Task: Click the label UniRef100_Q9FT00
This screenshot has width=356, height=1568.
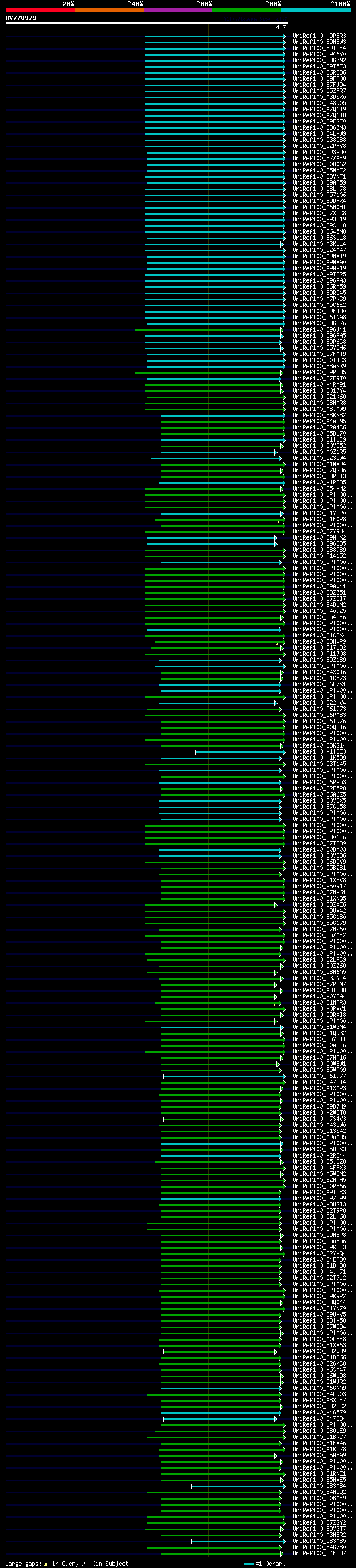Action: point(319,78)
